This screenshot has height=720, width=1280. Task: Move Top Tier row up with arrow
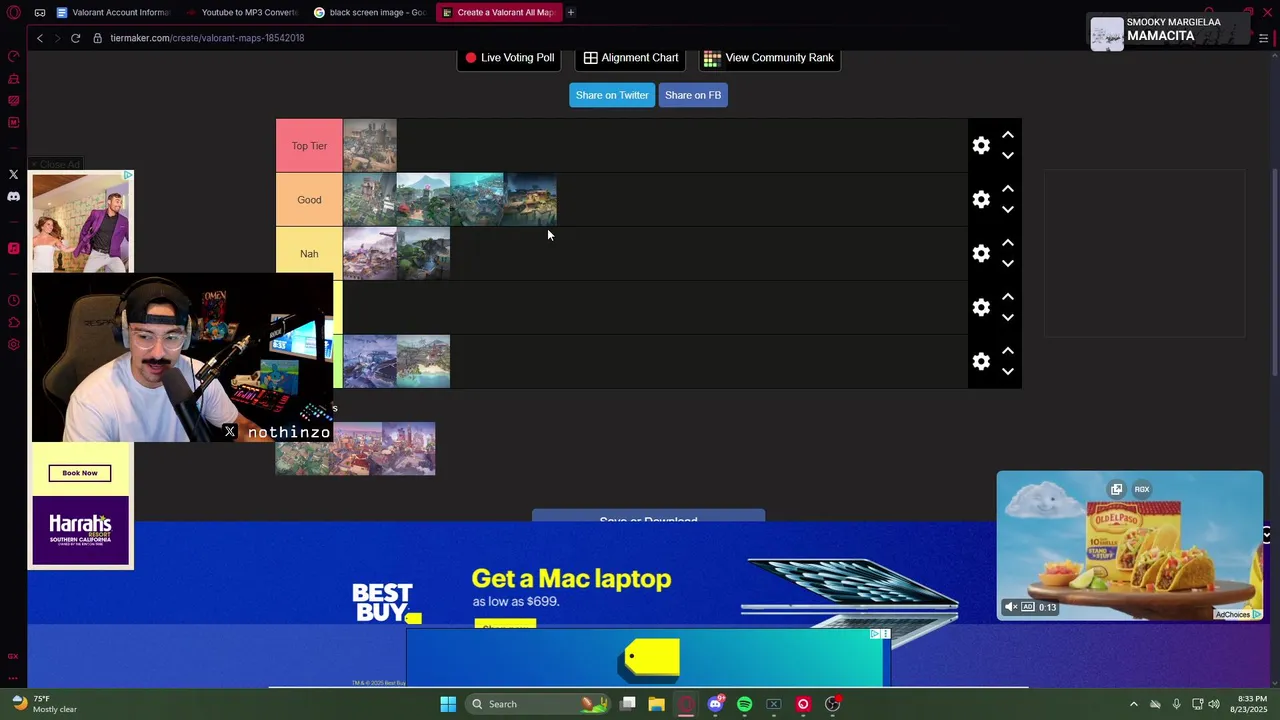pos(1008,135)
